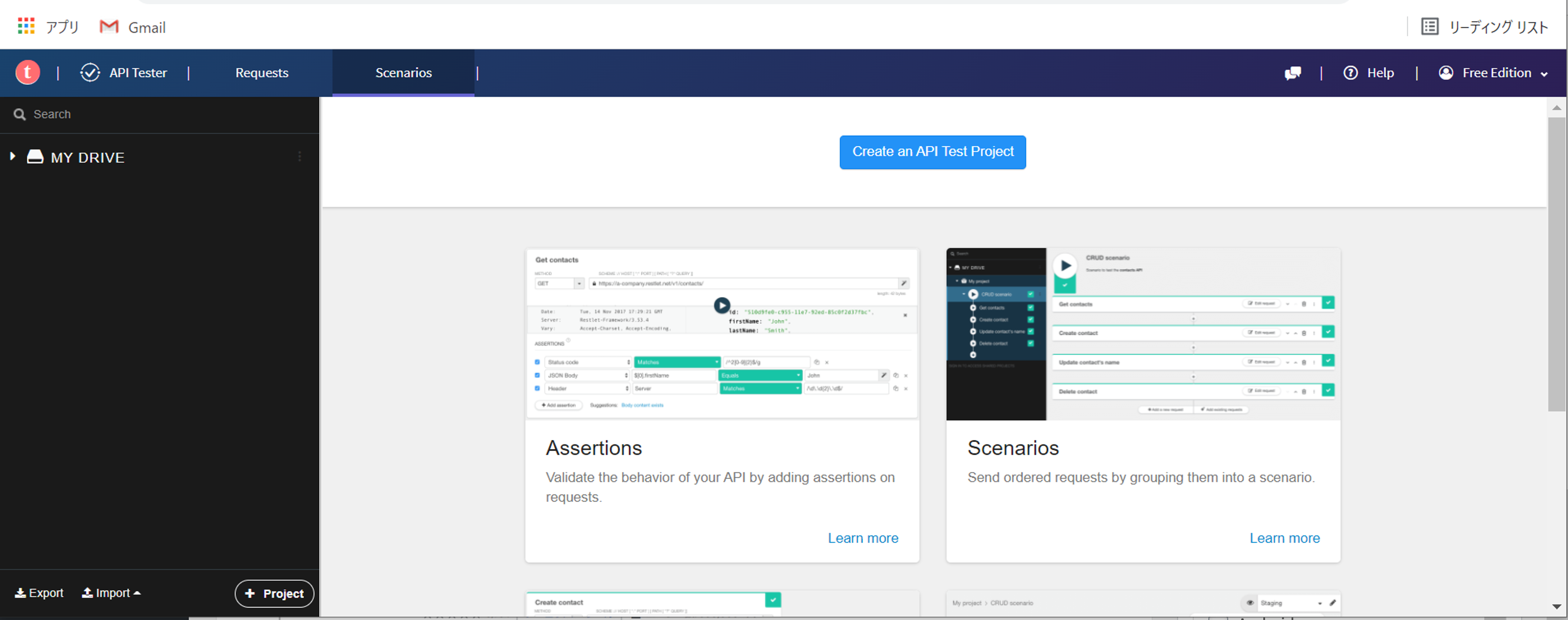Click the Scenarios card heading

pyautogui.click(x=1013, y=448)
